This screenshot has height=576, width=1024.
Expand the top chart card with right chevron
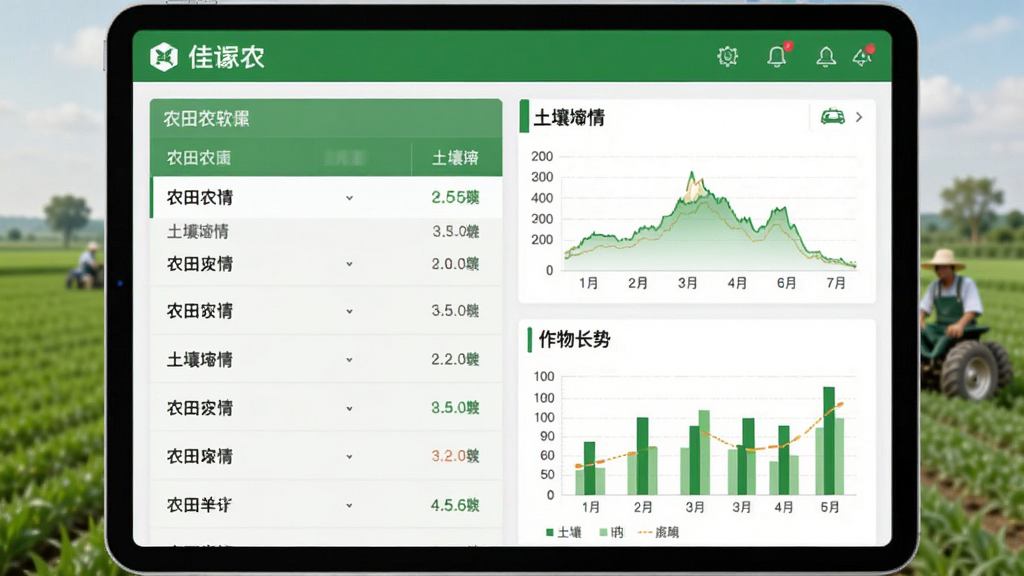pyautogui.click(x=859, y=117)
